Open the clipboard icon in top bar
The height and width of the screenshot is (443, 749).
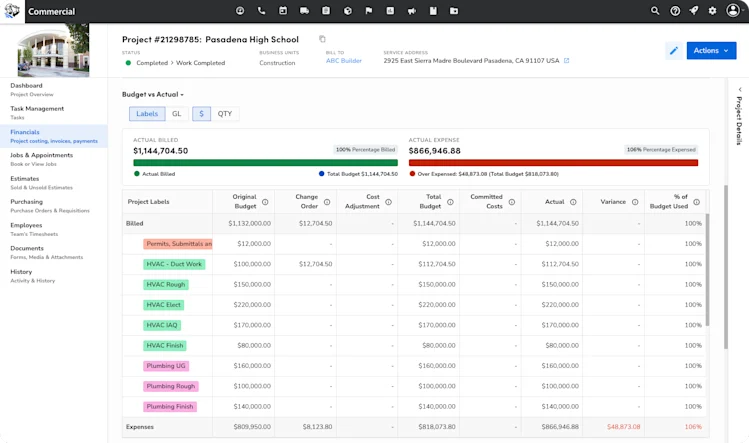[326, 11]
